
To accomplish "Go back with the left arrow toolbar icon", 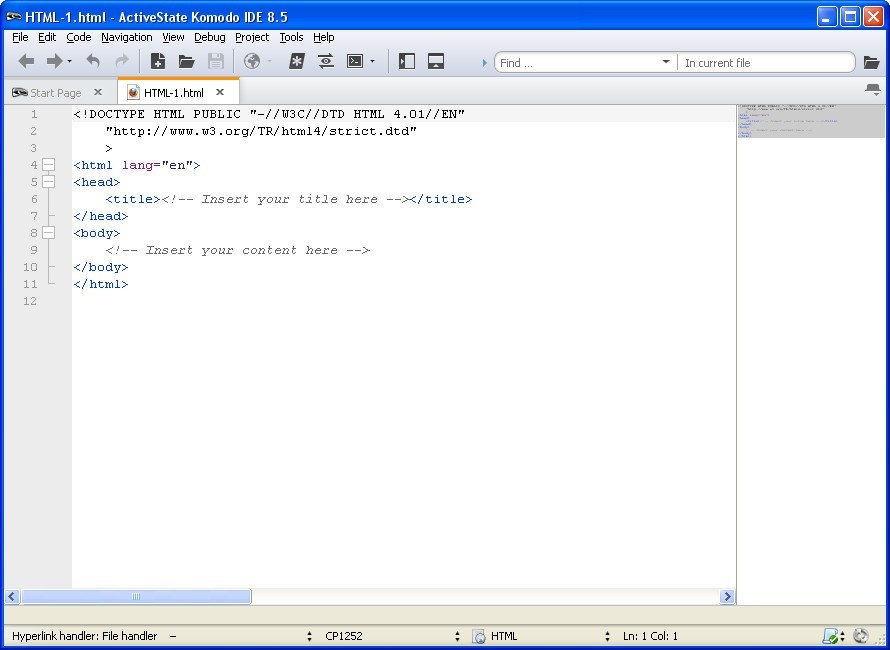I will tap(26, 61).
